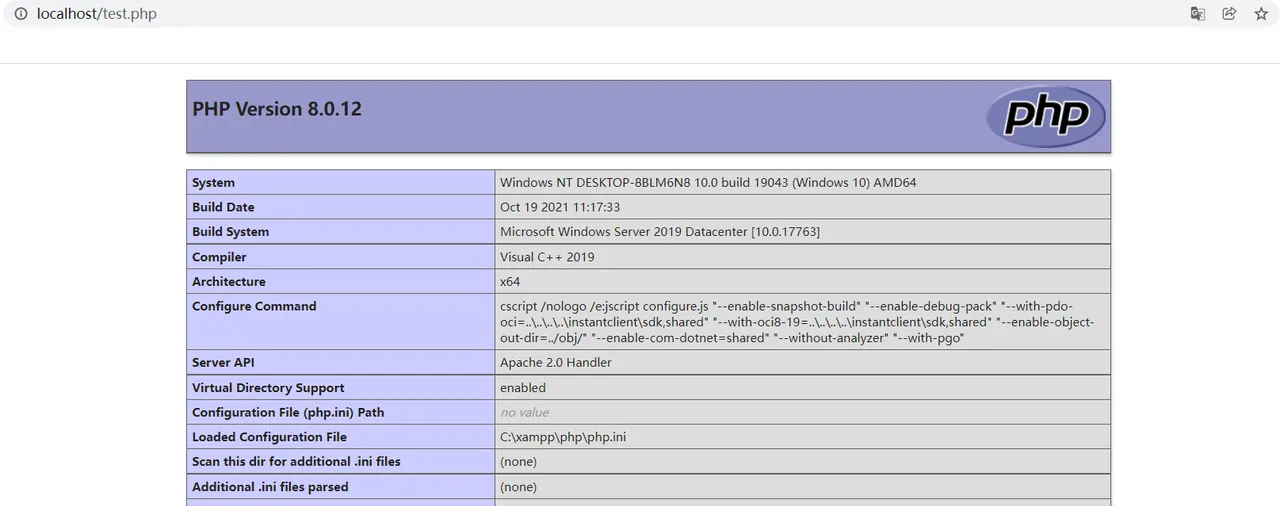Click the Oct 19 2021 11:17:33 value
Image resolution: width=1280 pixels, height=506 pixels.
[560, 207]
